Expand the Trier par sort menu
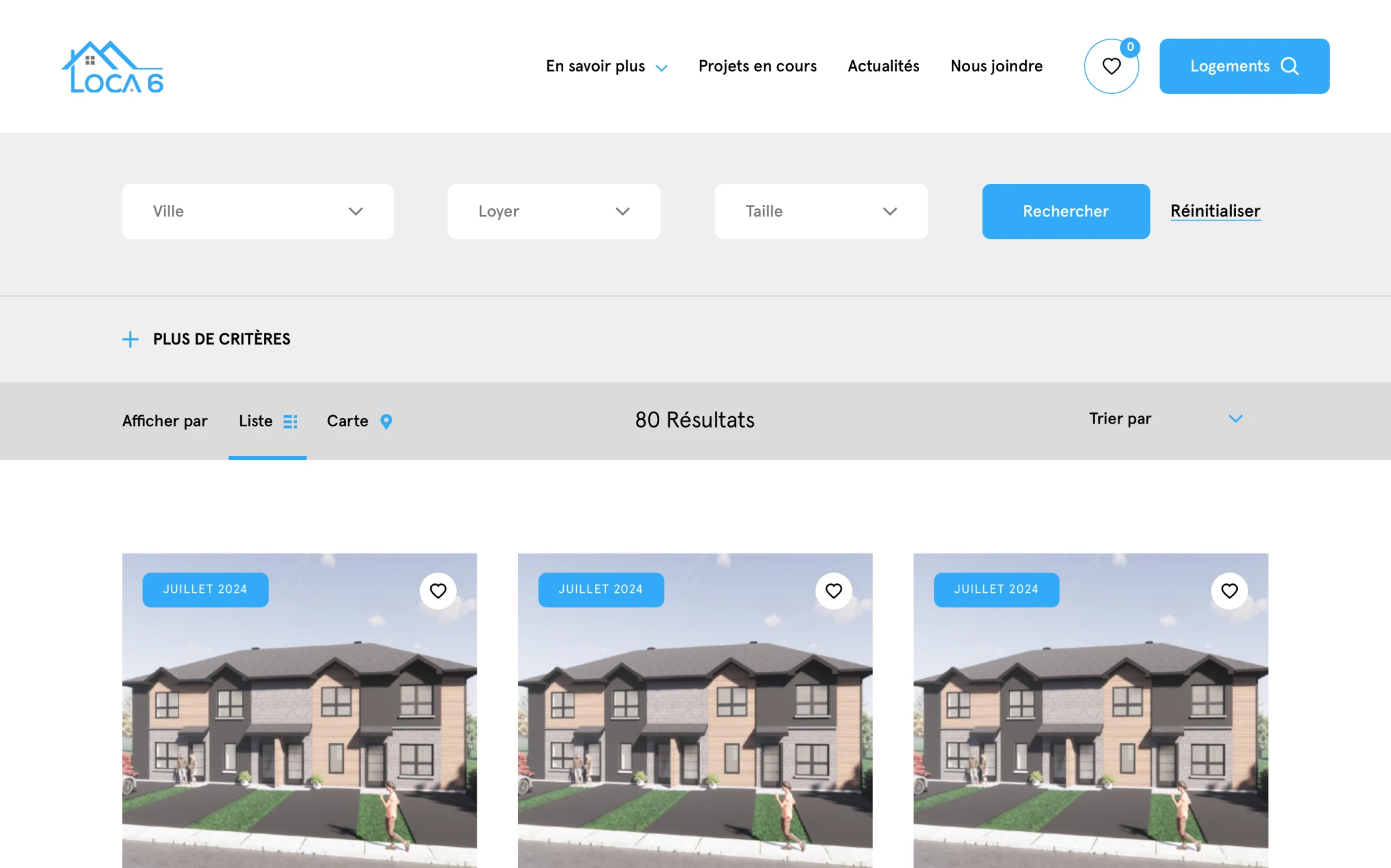Screen dimensions: 1391x868 click(1166, 419)
